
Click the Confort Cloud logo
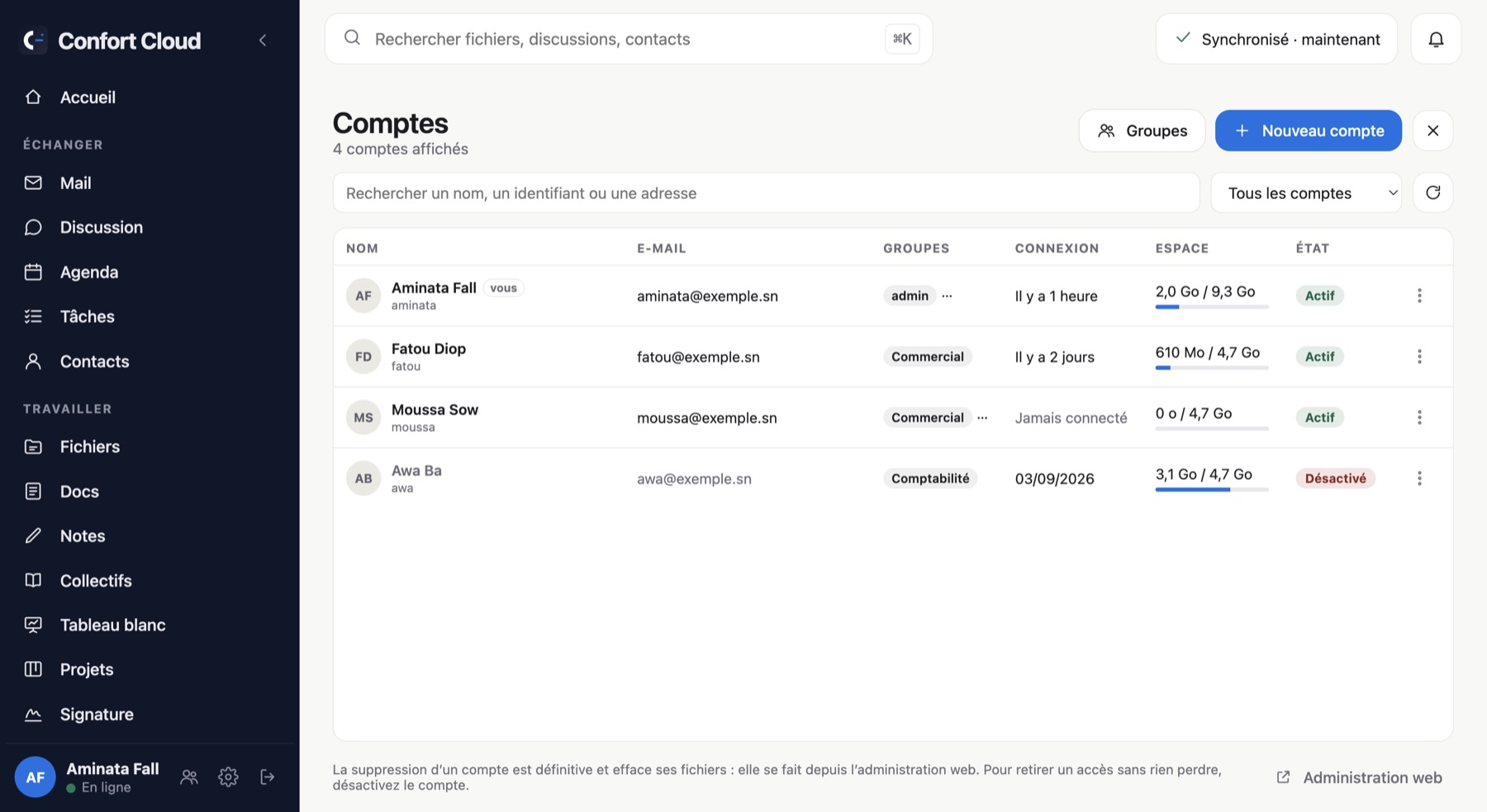pos(34,40)
